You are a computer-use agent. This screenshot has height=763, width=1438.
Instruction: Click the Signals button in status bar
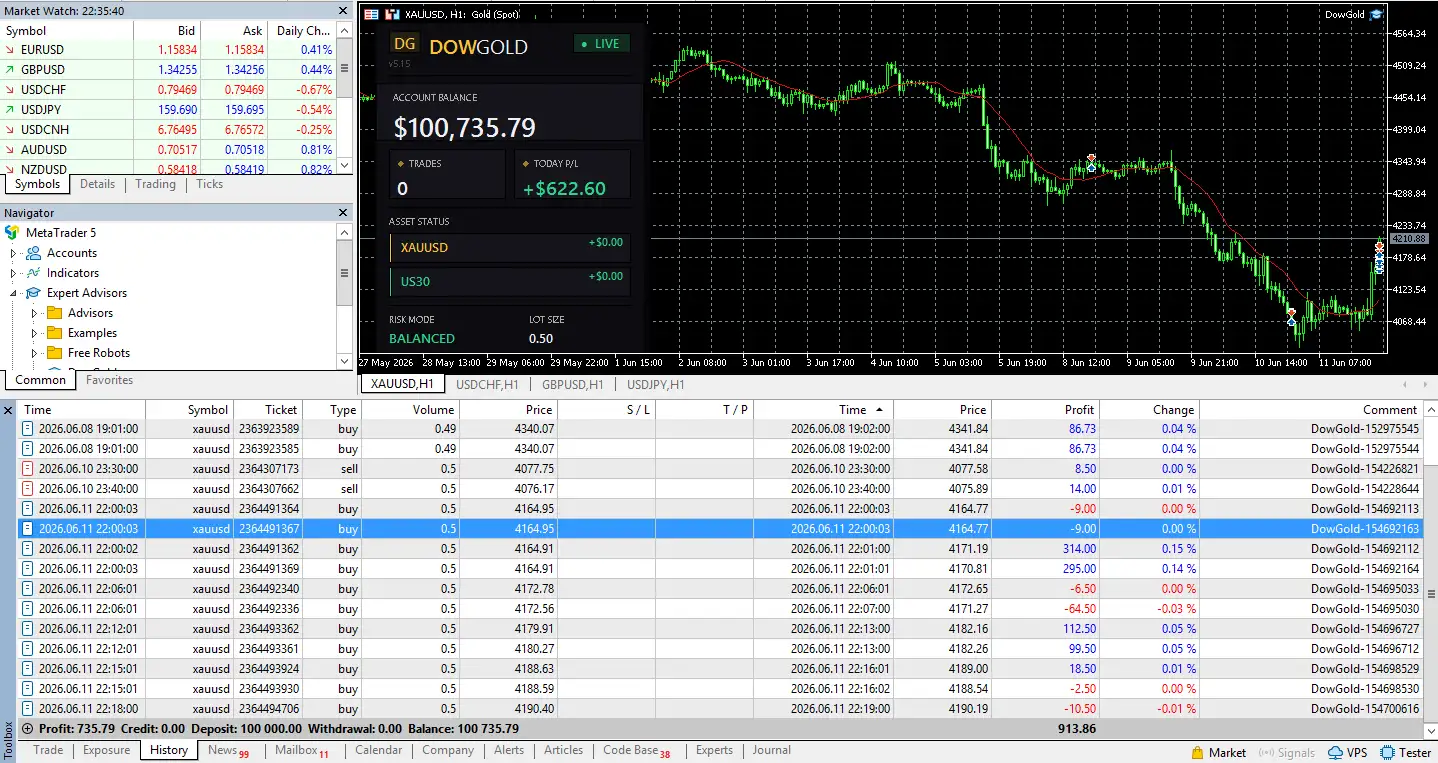point(1287,752)
